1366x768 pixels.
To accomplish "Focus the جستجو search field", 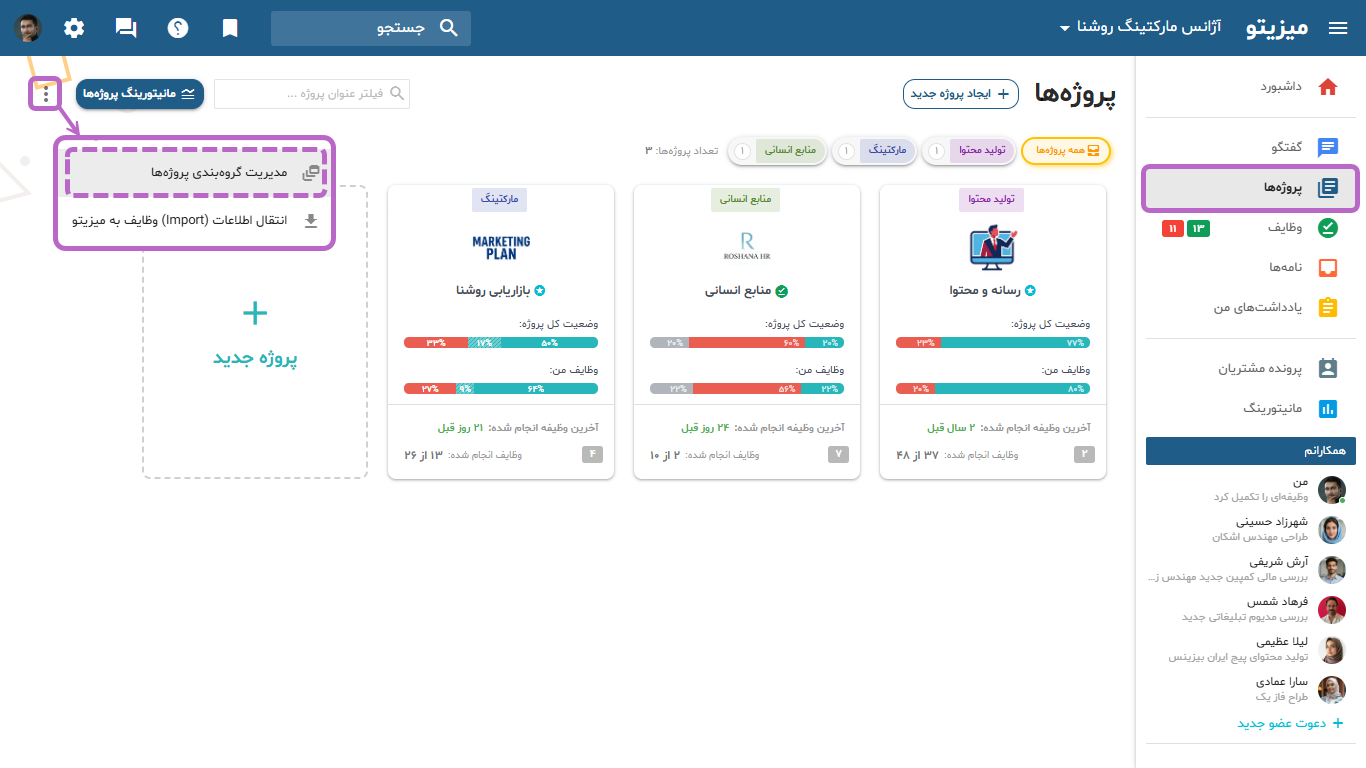I will [371, 28].
